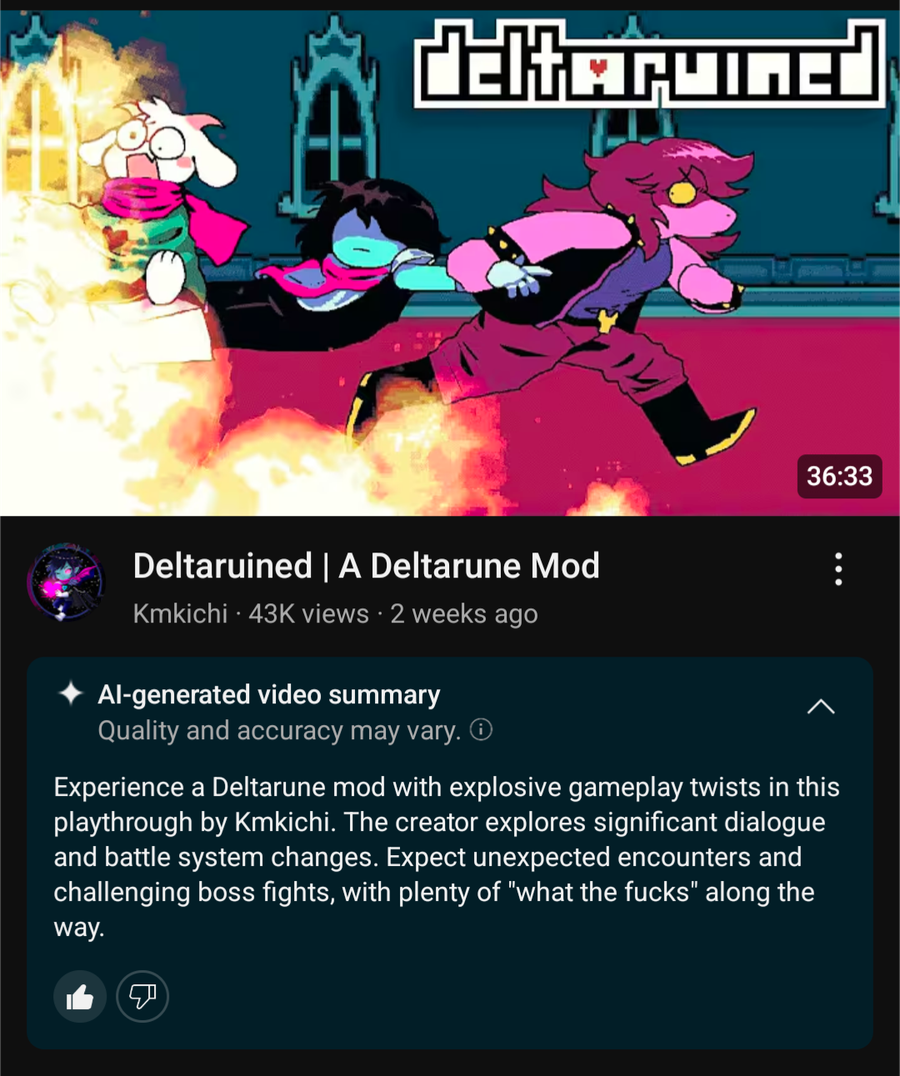Click the thumbs up on summary

80,996
